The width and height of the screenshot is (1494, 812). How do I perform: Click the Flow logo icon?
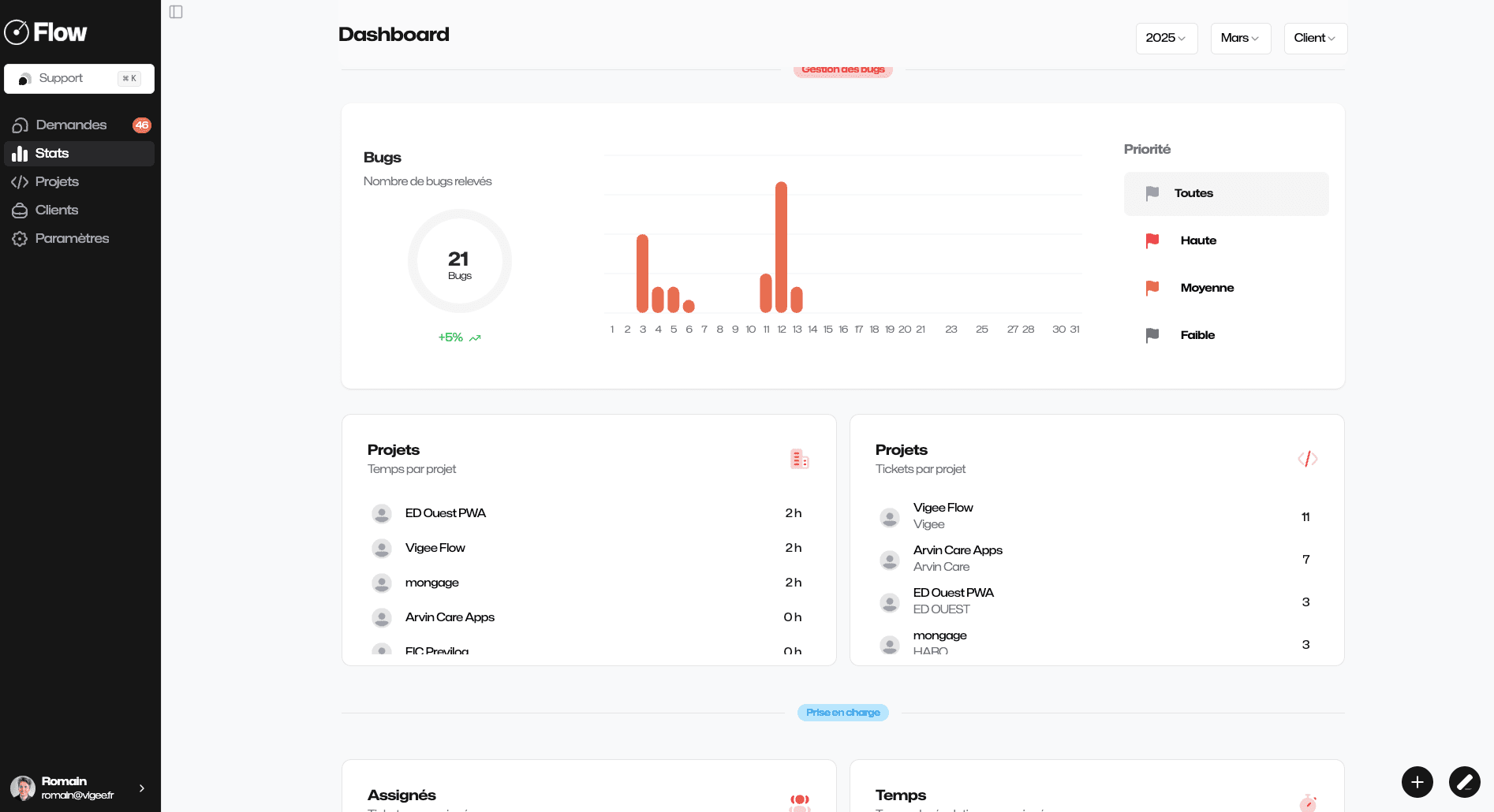(17, 32)
